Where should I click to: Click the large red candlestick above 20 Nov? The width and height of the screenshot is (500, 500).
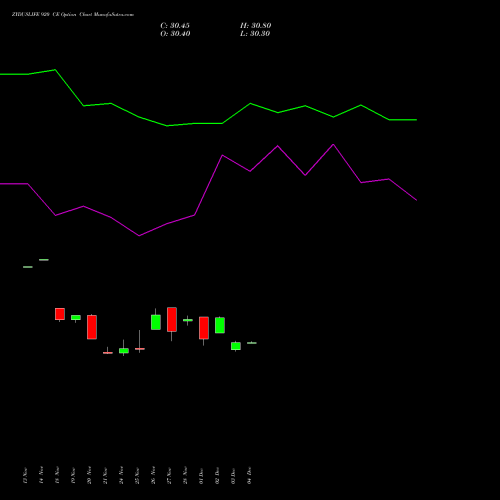[x=92, y=327]
